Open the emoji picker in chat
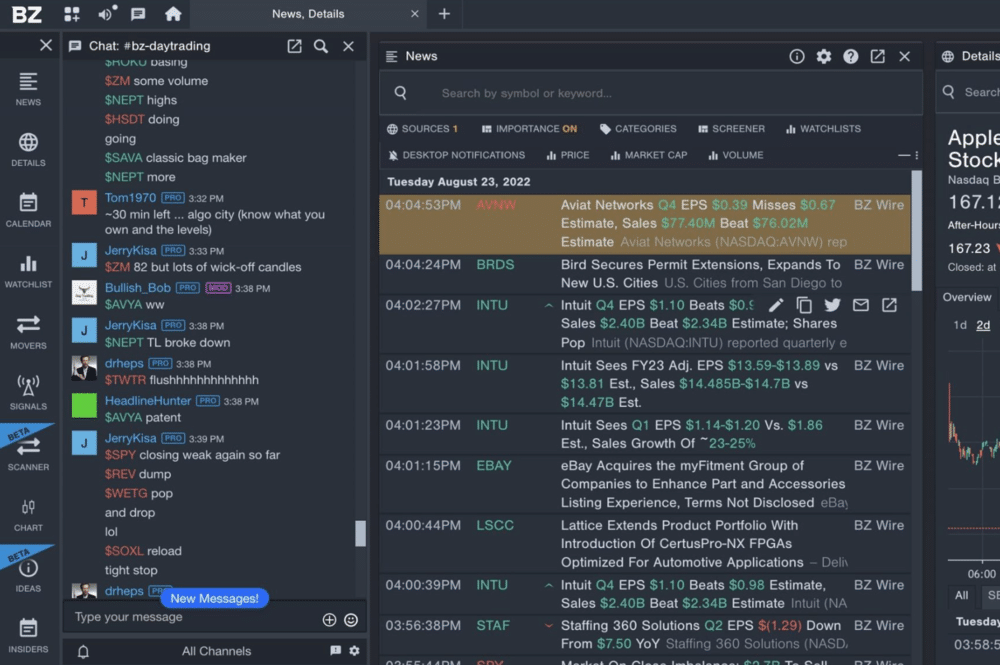The height and width of the screenshot is (665, 1000). 351,620
